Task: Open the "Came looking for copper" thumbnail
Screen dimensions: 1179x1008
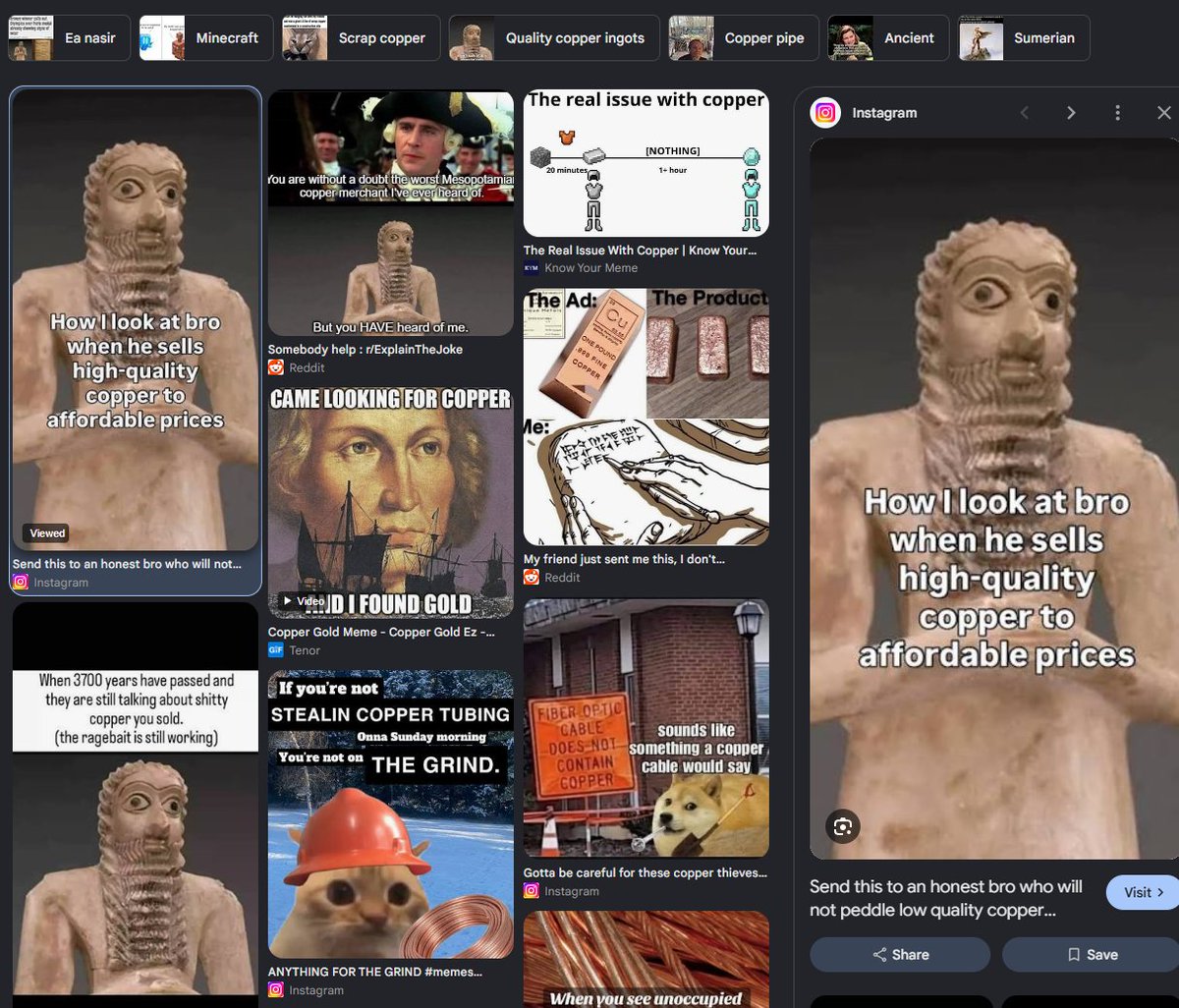Action: pos(391,501)
